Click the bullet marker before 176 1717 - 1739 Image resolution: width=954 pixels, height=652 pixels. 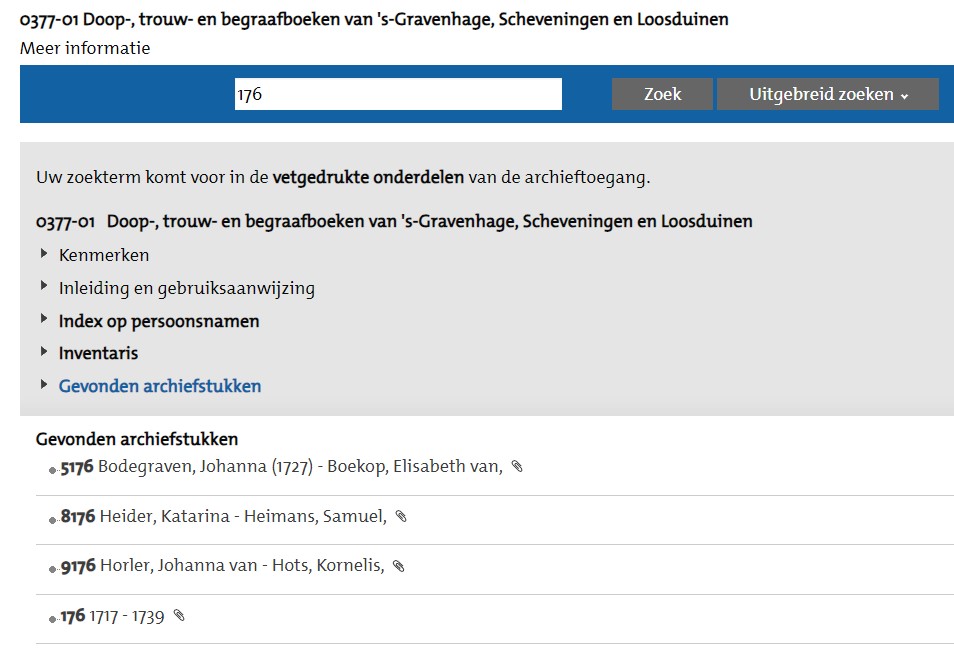(x=52, y=619)
